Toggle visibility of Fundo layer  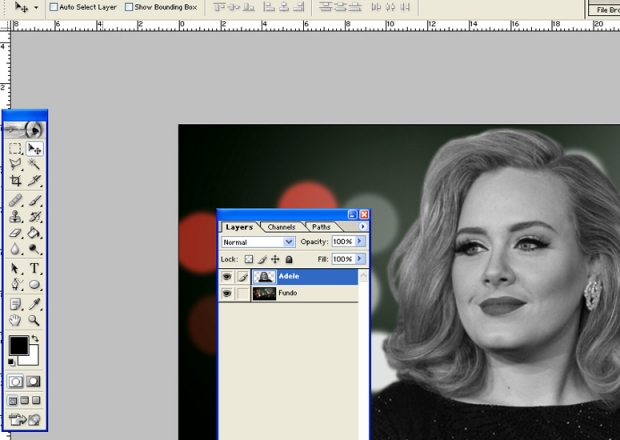pyautogui.click(x=226, y=294)
